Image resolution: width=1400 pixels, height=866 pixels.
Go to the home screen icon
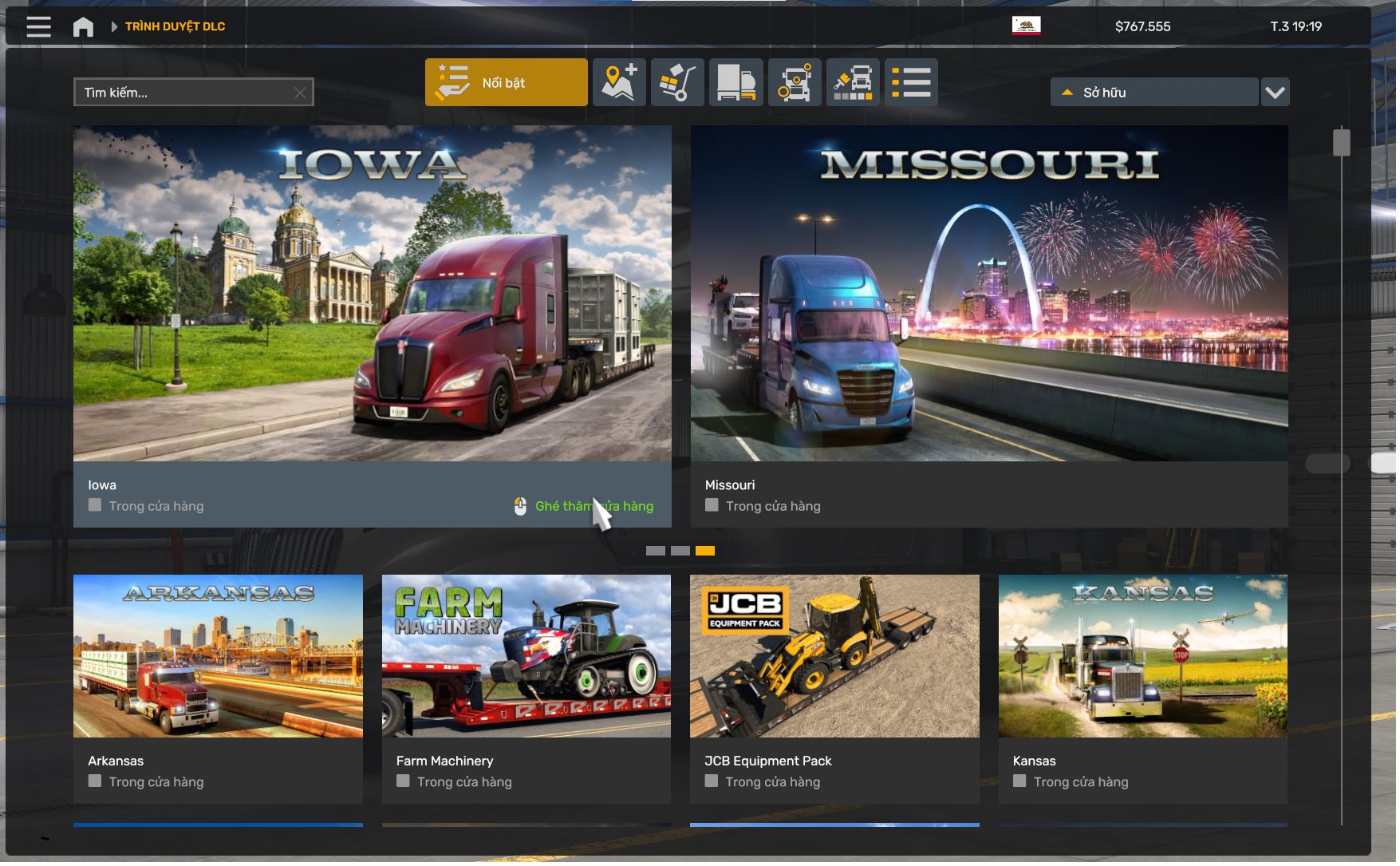(83, 27)
